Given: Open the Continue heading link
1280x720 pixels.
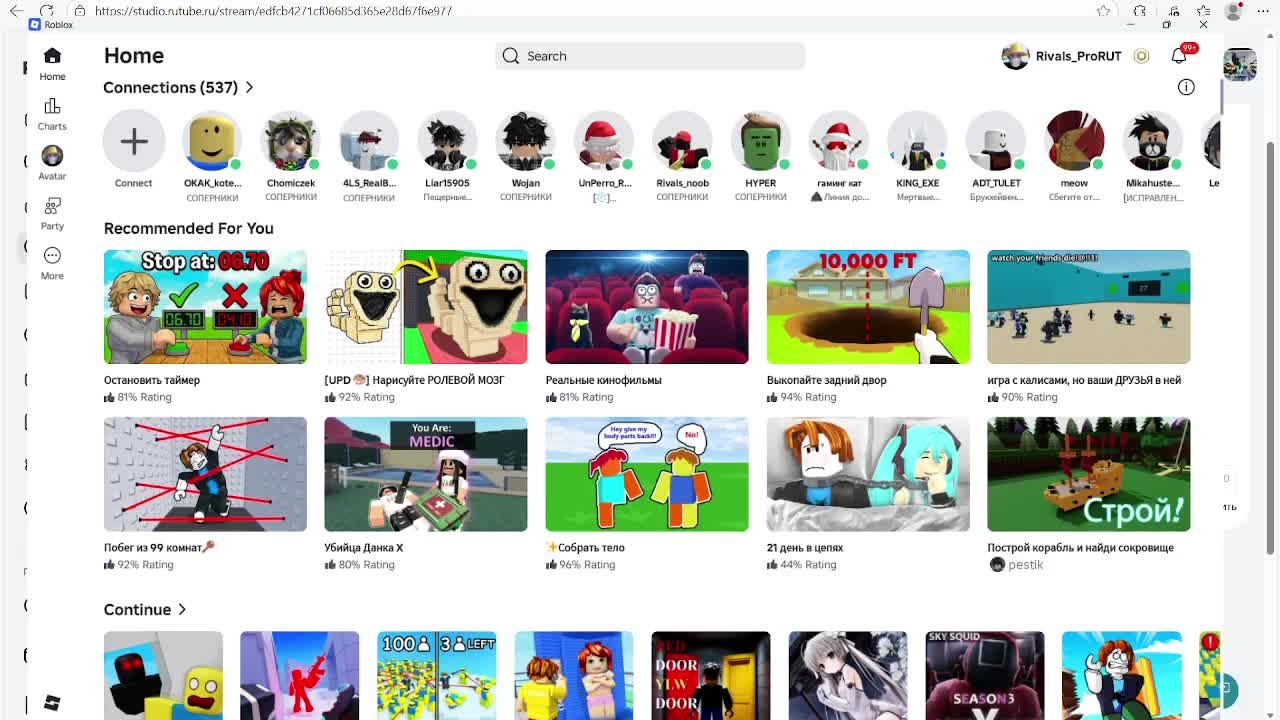Looking at the screenshot, I should click(x=137, y=610).
